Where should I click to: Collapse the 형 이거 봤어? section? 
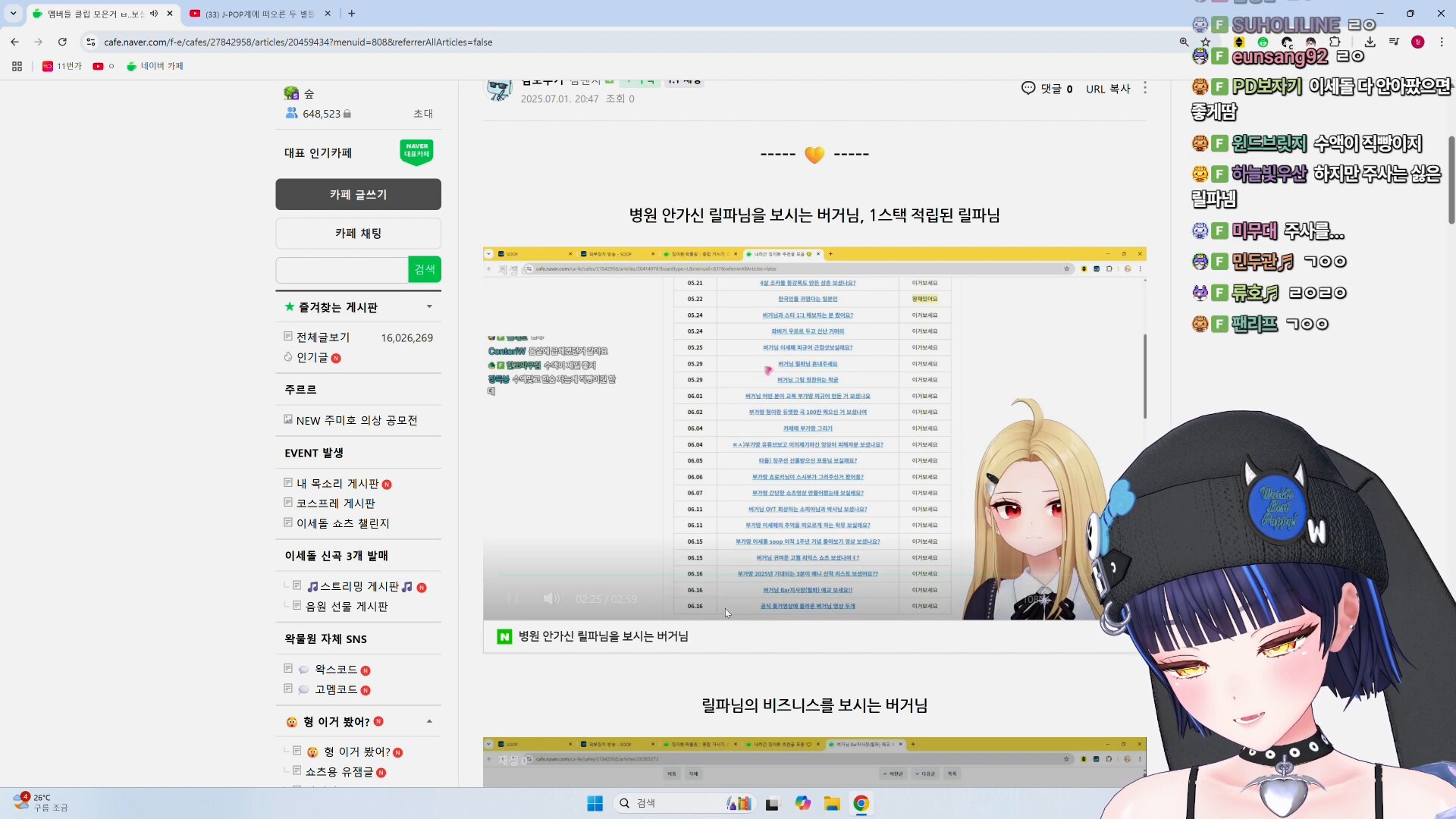429,722
